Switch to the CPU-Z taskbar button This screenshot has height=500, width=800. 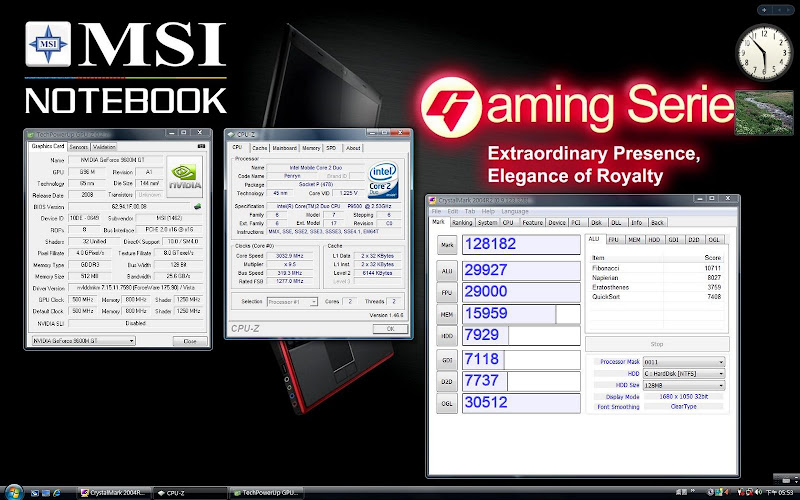[190, 493]
